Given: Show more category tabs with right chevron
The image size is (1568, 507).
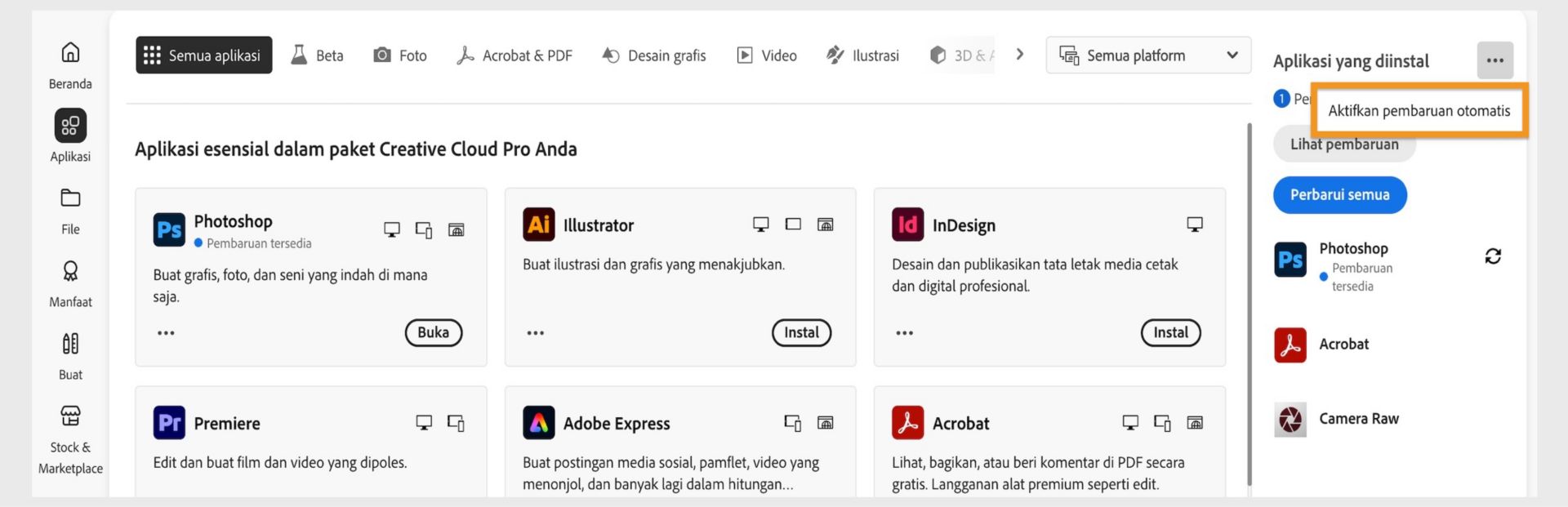Looking at the screenshot, I should tap(1020, 55).
